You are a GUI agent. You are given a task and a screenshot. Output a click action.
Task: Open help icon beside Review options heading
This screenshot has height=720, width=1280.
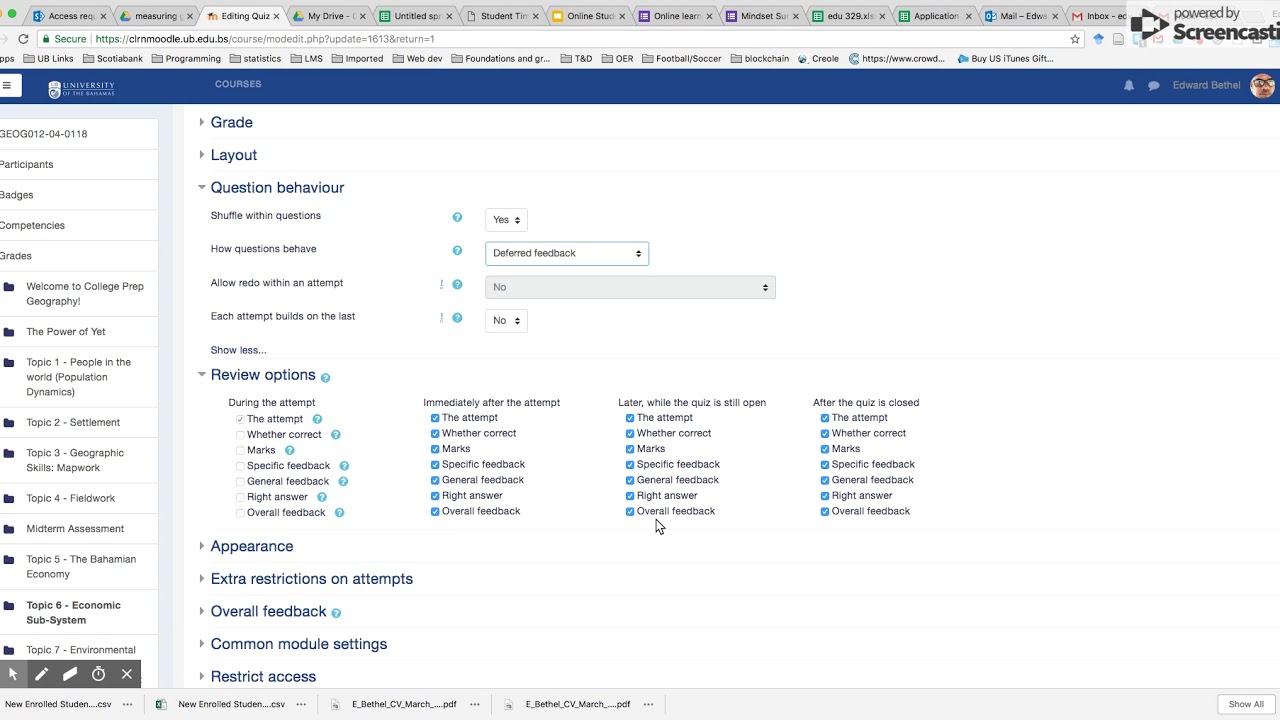(325, 378)
